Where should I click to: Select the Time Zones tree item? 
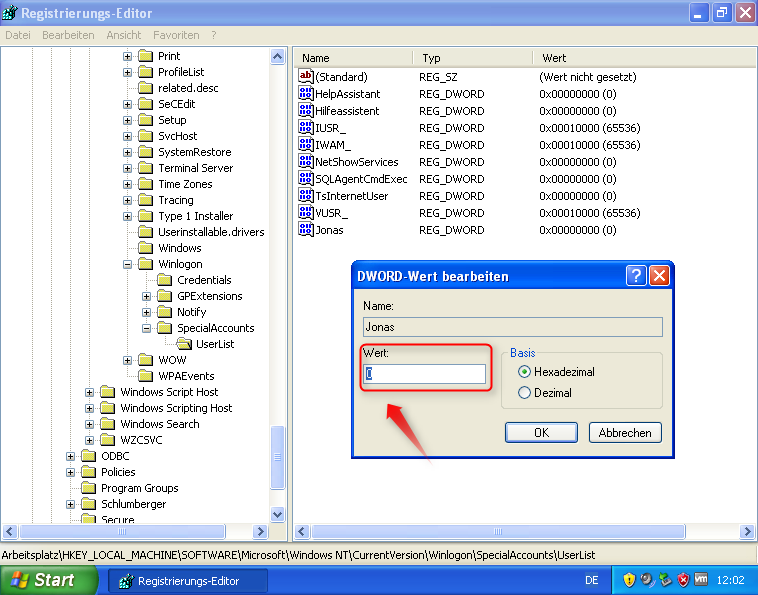[185, 184]
